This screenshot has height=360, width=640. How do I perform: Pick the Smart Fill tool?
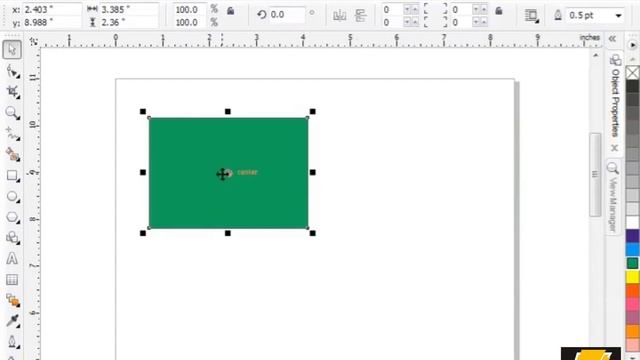[12, 154]
